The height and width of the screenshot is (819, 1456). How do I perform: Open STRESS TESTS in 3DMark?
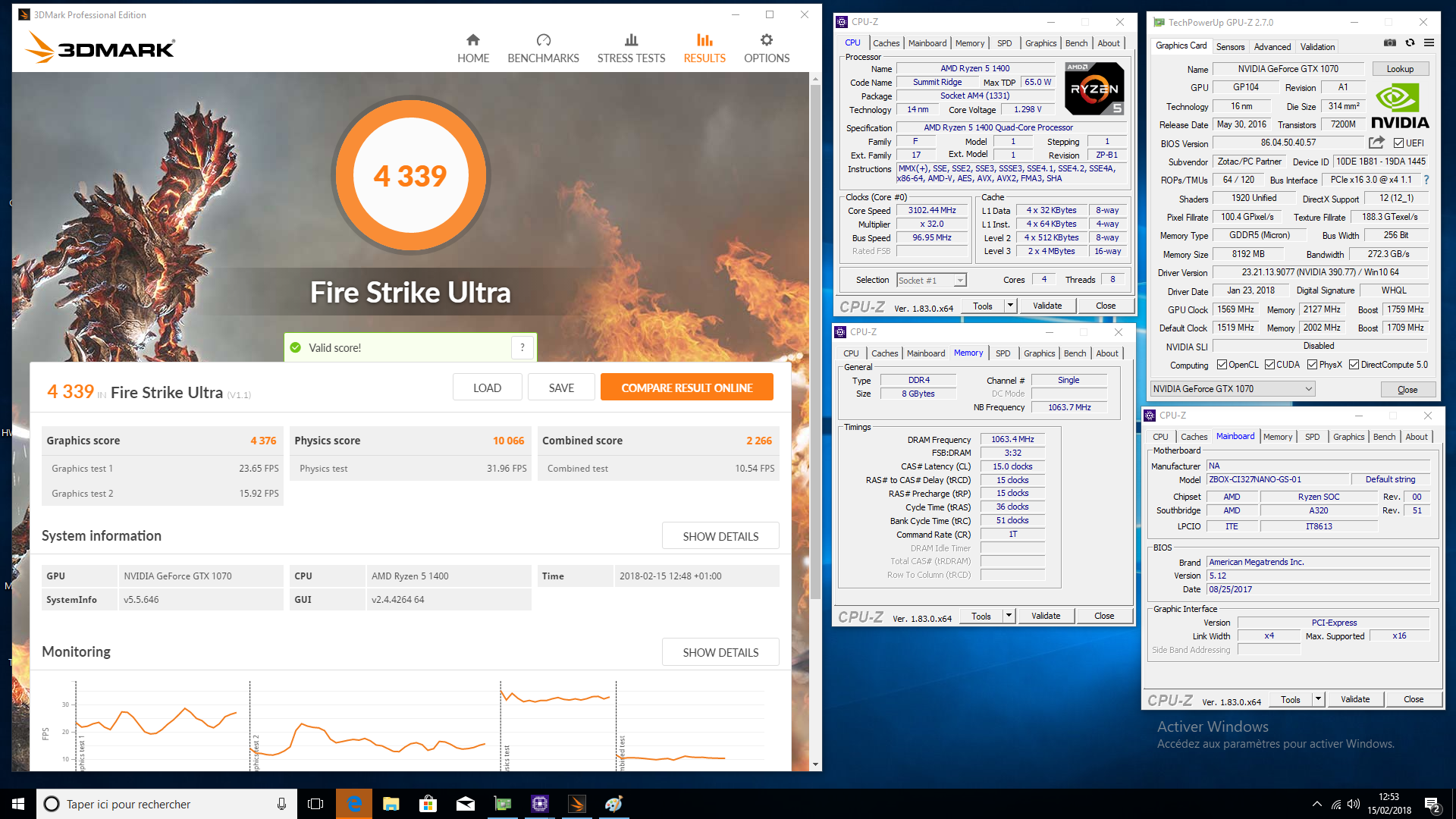pos(631,49)
